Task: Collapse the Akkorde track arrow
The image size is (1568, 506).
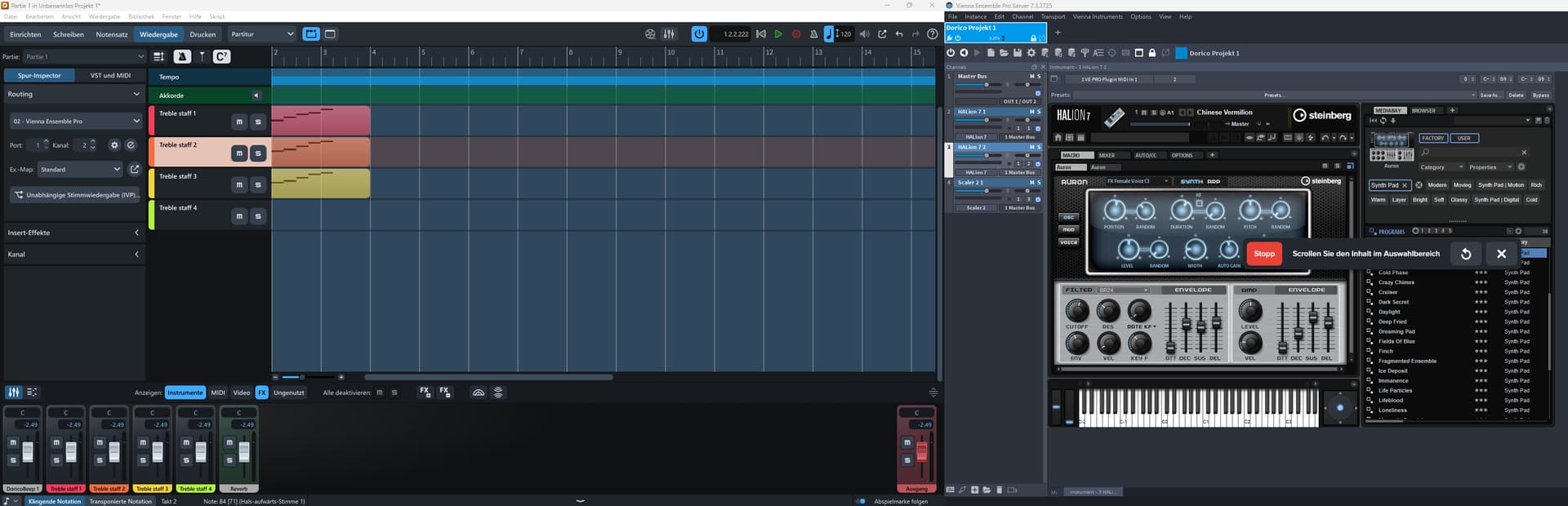Action: [x=256, y=95]
